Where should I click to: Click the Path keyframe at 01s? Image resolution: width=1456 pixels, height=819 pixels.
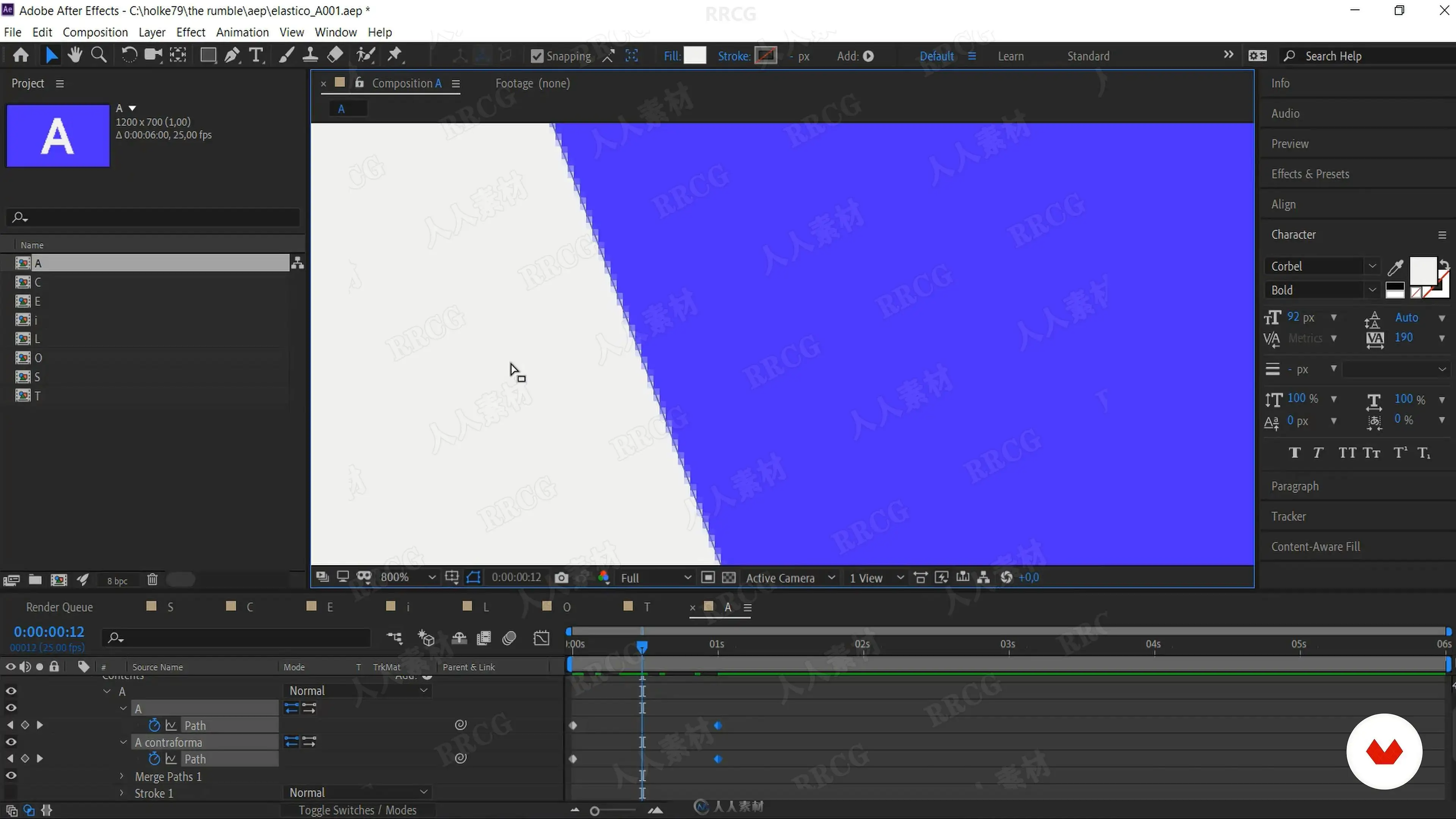tap(718, 725)
